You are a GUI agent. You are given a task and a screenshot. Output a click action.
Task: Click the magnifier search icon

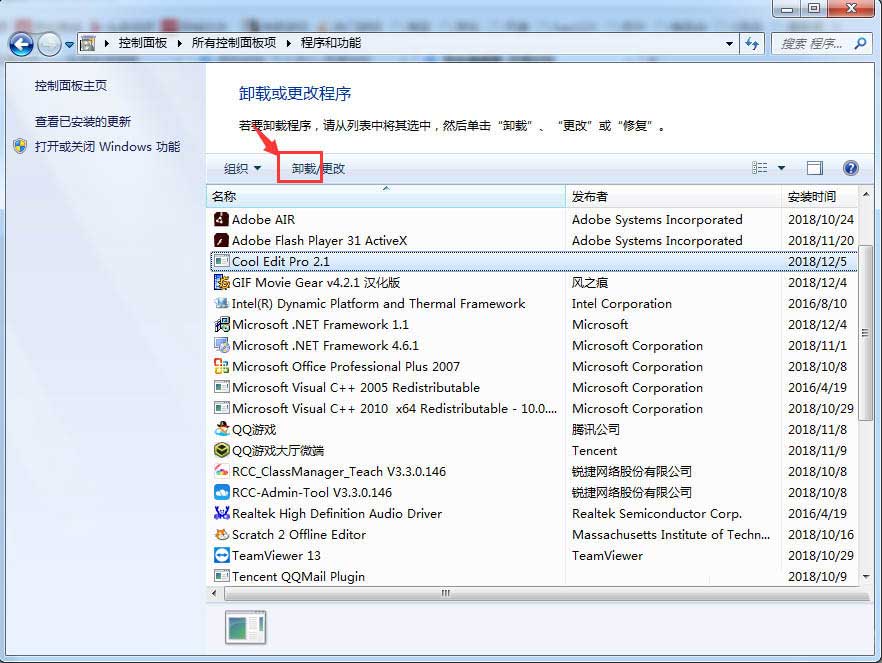(x=860, y=43)
